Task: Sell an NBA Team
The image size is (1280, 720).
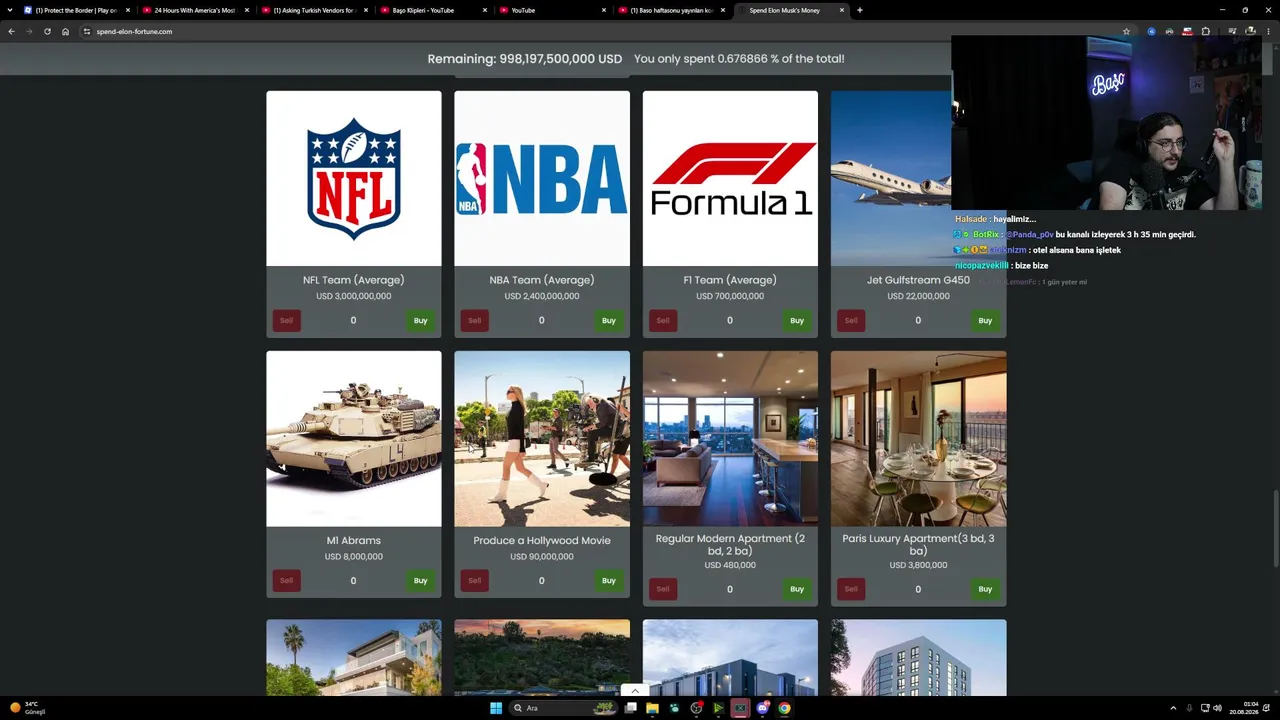Action: 475,321
